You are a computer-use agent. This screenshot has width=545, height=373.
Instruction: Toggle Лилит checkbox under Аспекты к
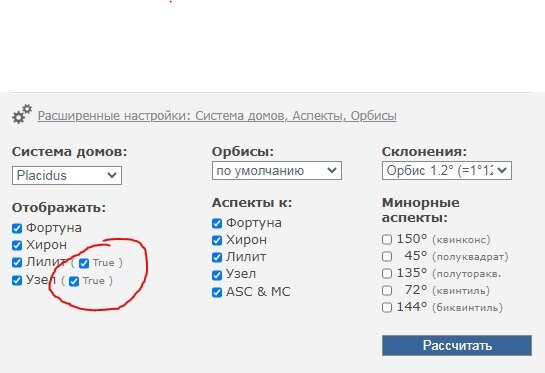coord(217,257)
